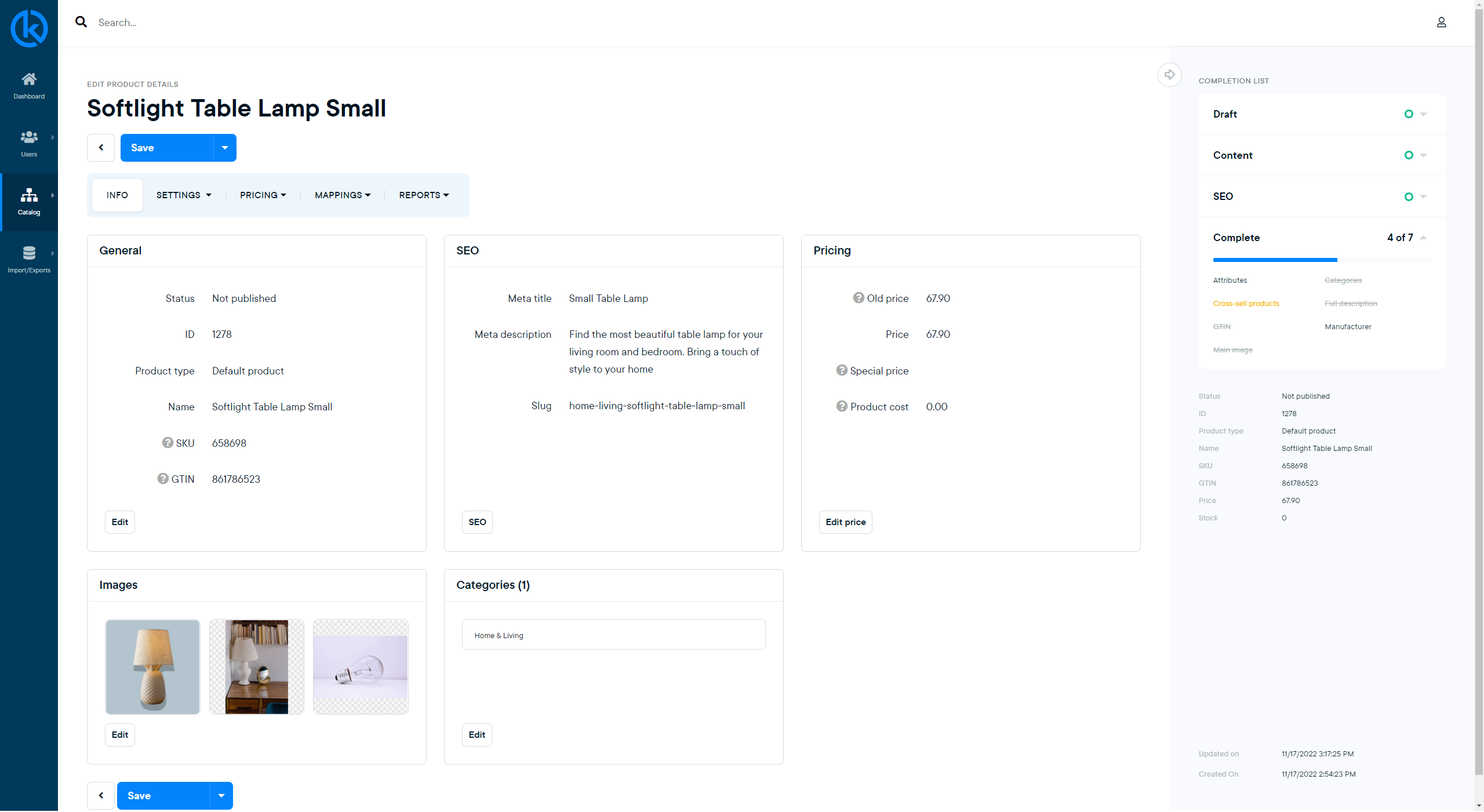1484x812 pixels.
Task: Click the user account profile icon
Action: click(x=1441, y=23)
